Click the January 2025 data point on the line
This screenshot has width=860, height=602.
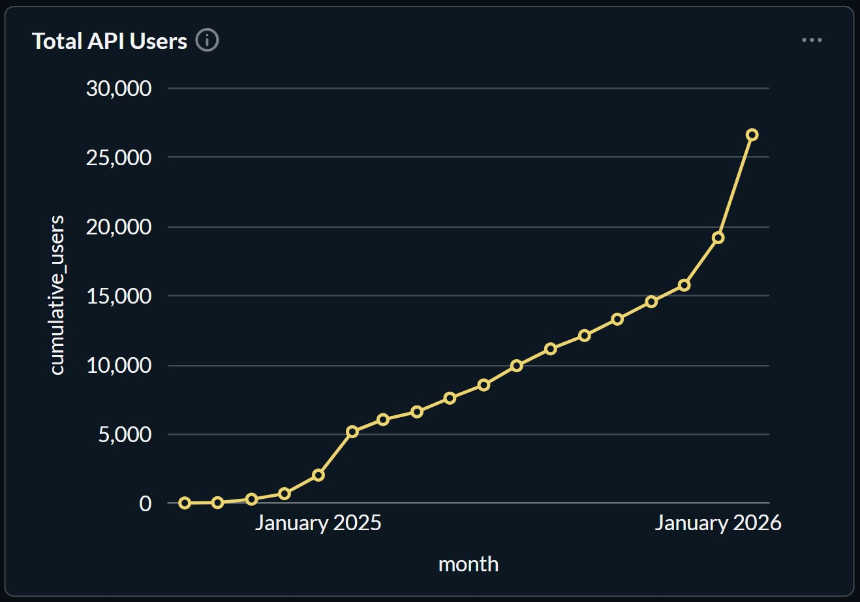318,475
